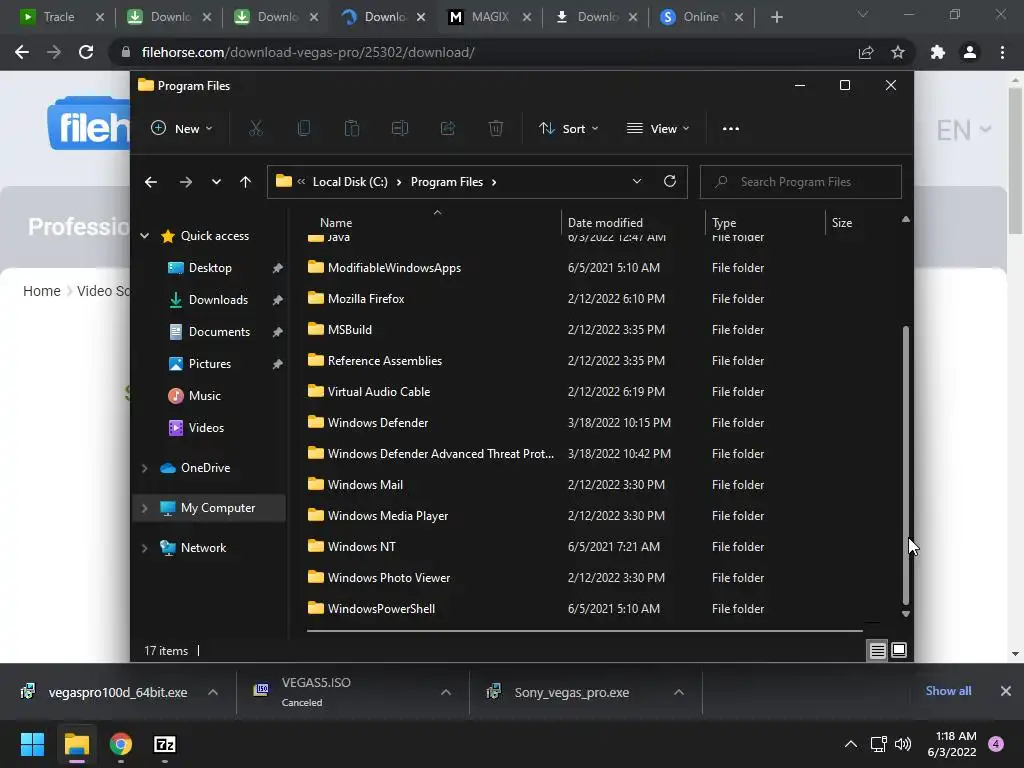
Task: Close the Chrome downloads bar
Action: tap(1006, 691)
